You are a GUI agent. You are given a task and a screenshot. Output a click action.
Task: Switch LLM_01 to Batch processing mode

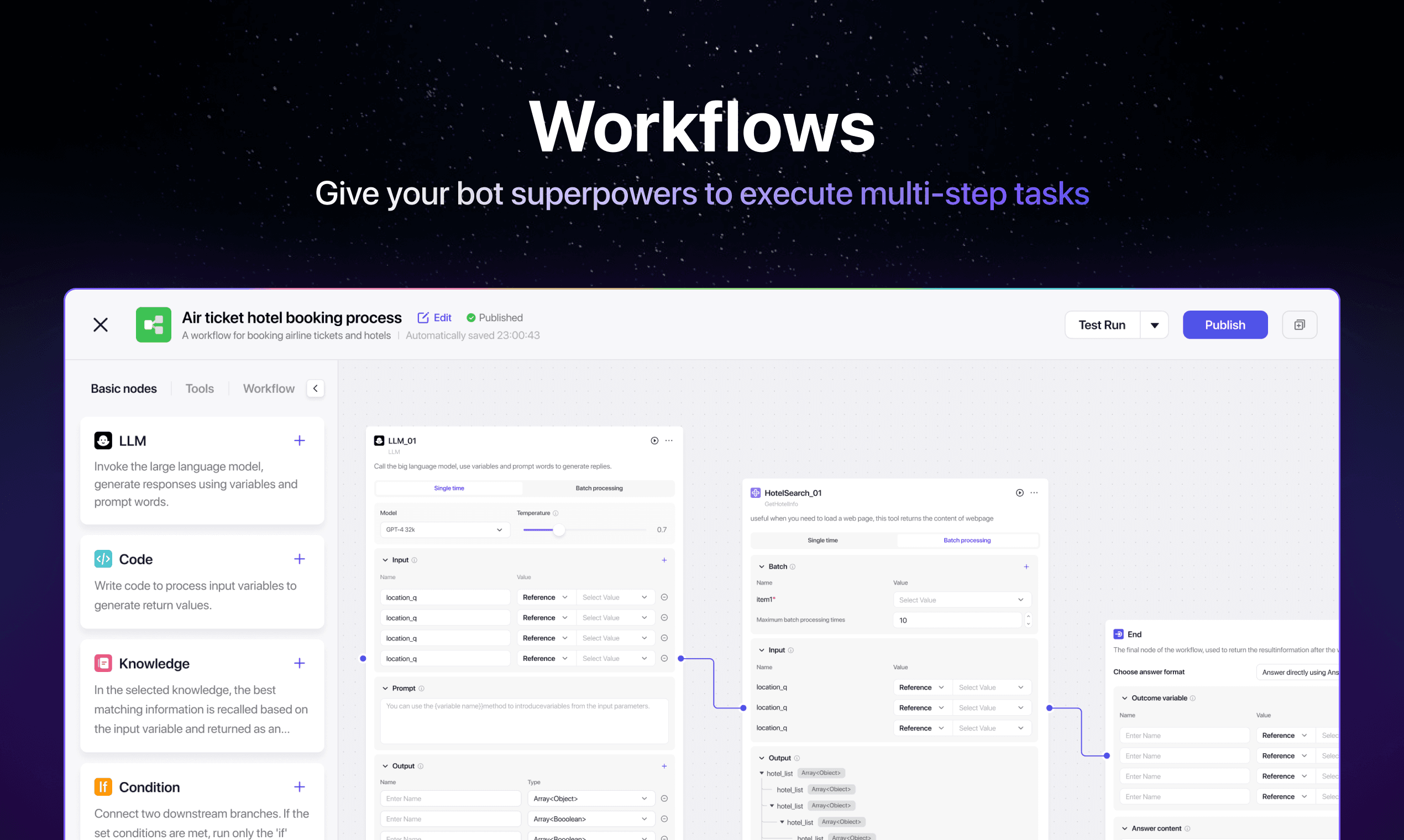point(599,488)
